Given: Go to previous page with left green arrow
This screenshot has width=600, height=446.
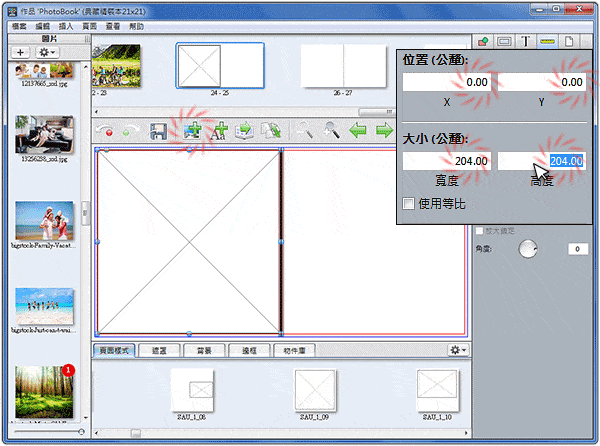Looking at the screenshot, I should (358, 131).
